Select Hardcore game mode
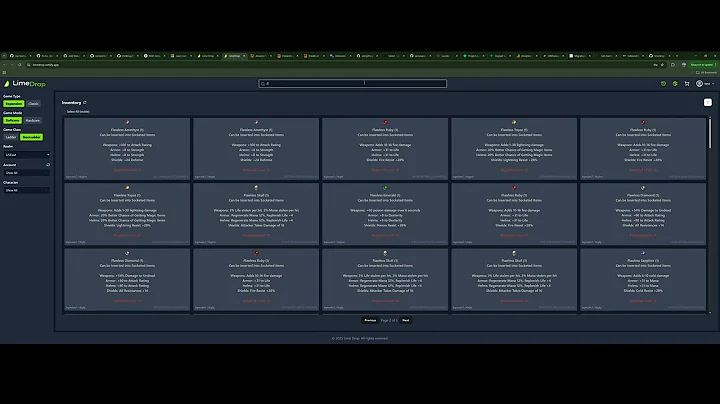The width and height of the screenshot is (720, 404). (33, 120)
